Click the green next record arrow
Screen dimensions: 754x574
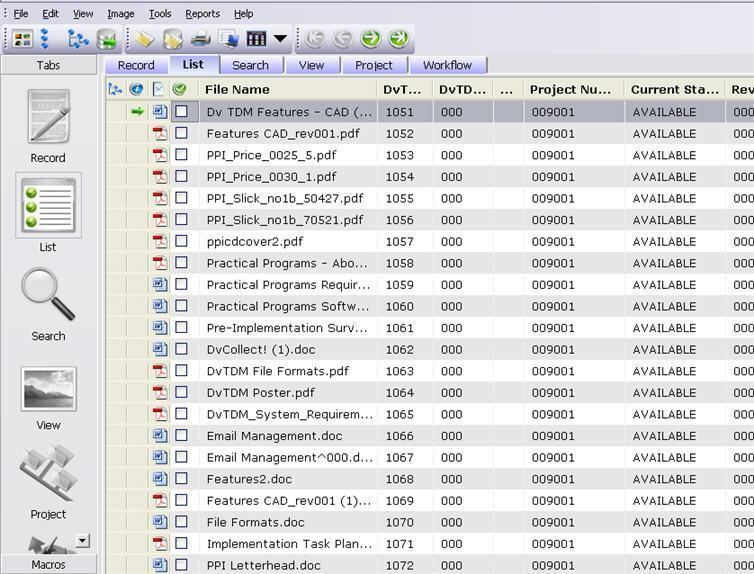[x=370, y=39]
